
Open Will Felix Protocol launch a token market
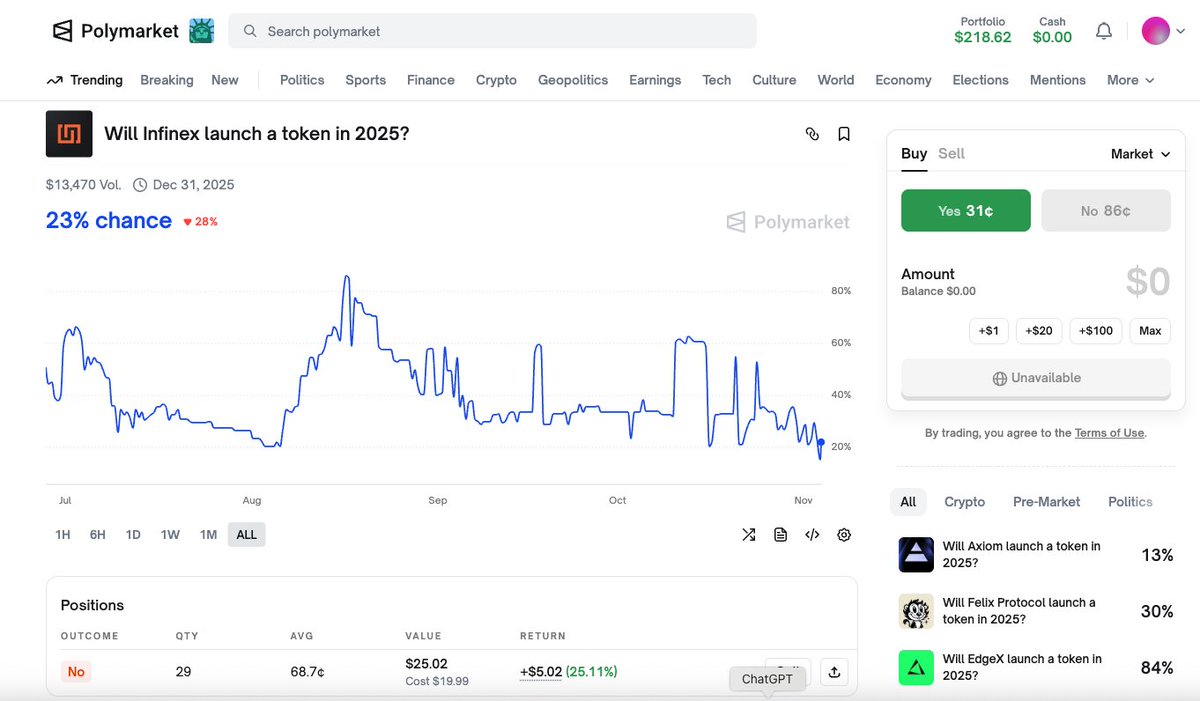point(1019,611)
